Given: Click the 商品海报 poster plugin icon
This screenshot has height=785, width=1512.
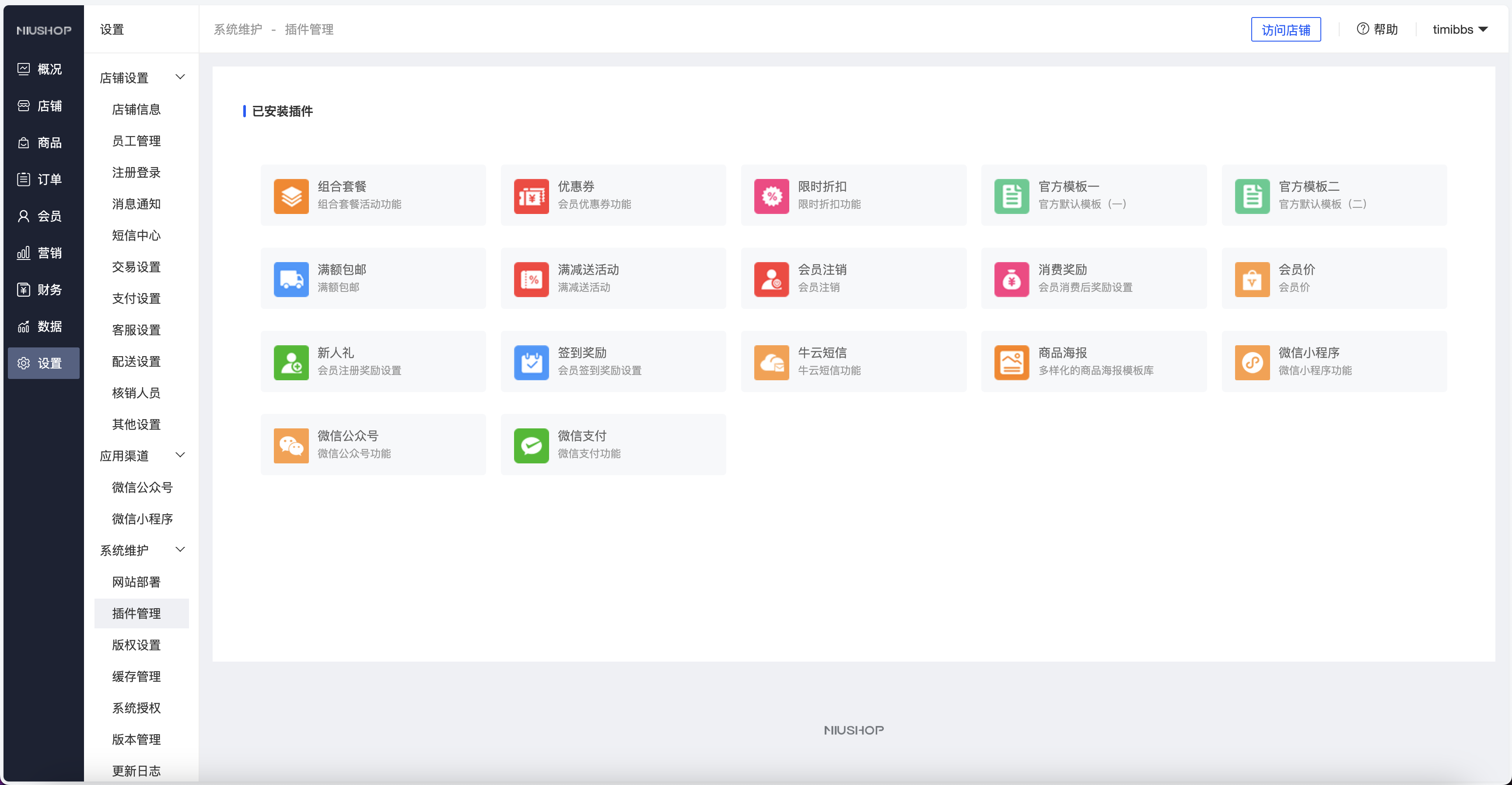Looking at the screenshot, I should coord(1011,362).
